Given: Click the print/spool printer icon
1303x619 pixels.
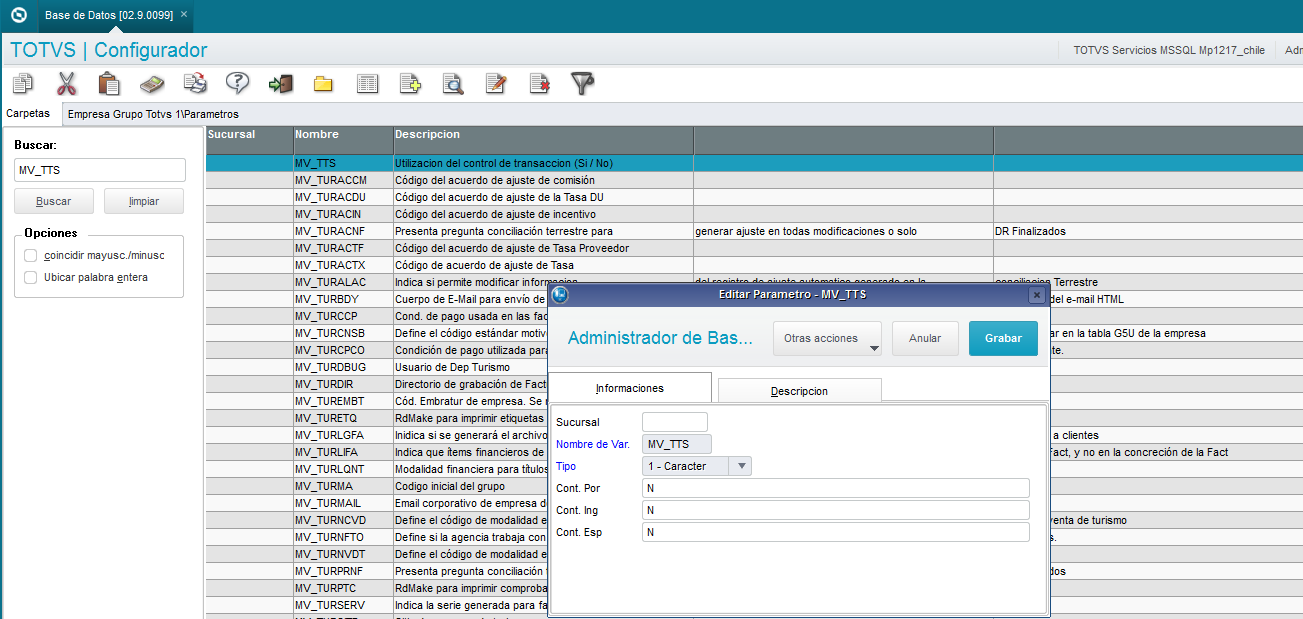Looking at the screenshot, I should (195, 84).
